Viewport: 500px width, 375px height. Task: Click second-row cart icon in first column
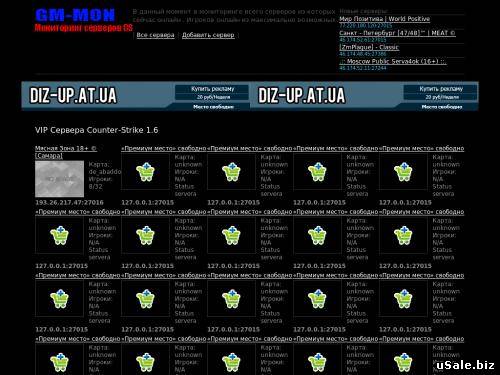[x=60, y=235]
